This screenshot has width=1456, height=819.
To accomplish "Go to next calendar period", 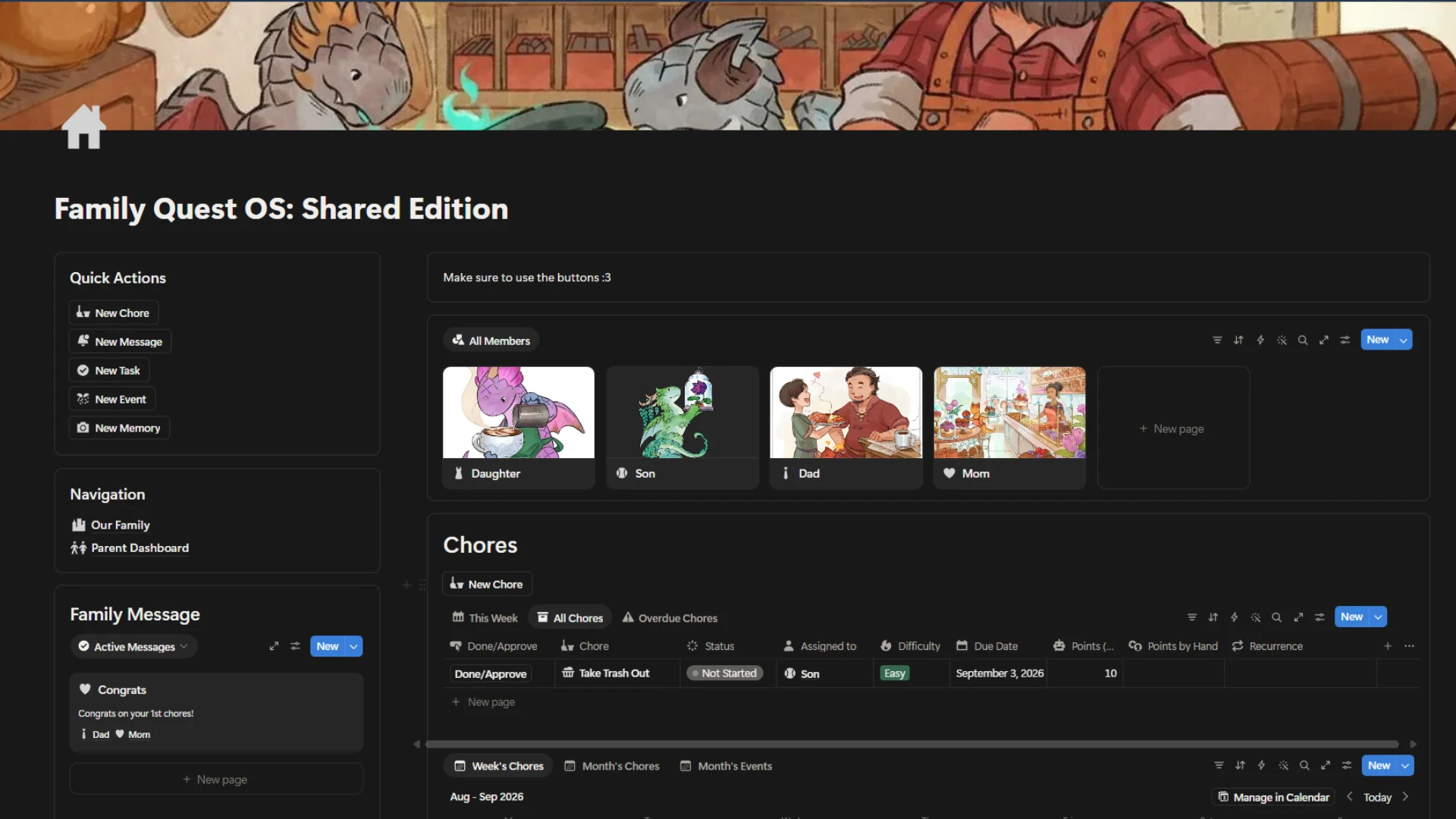I will click(x=1405, y=797).
